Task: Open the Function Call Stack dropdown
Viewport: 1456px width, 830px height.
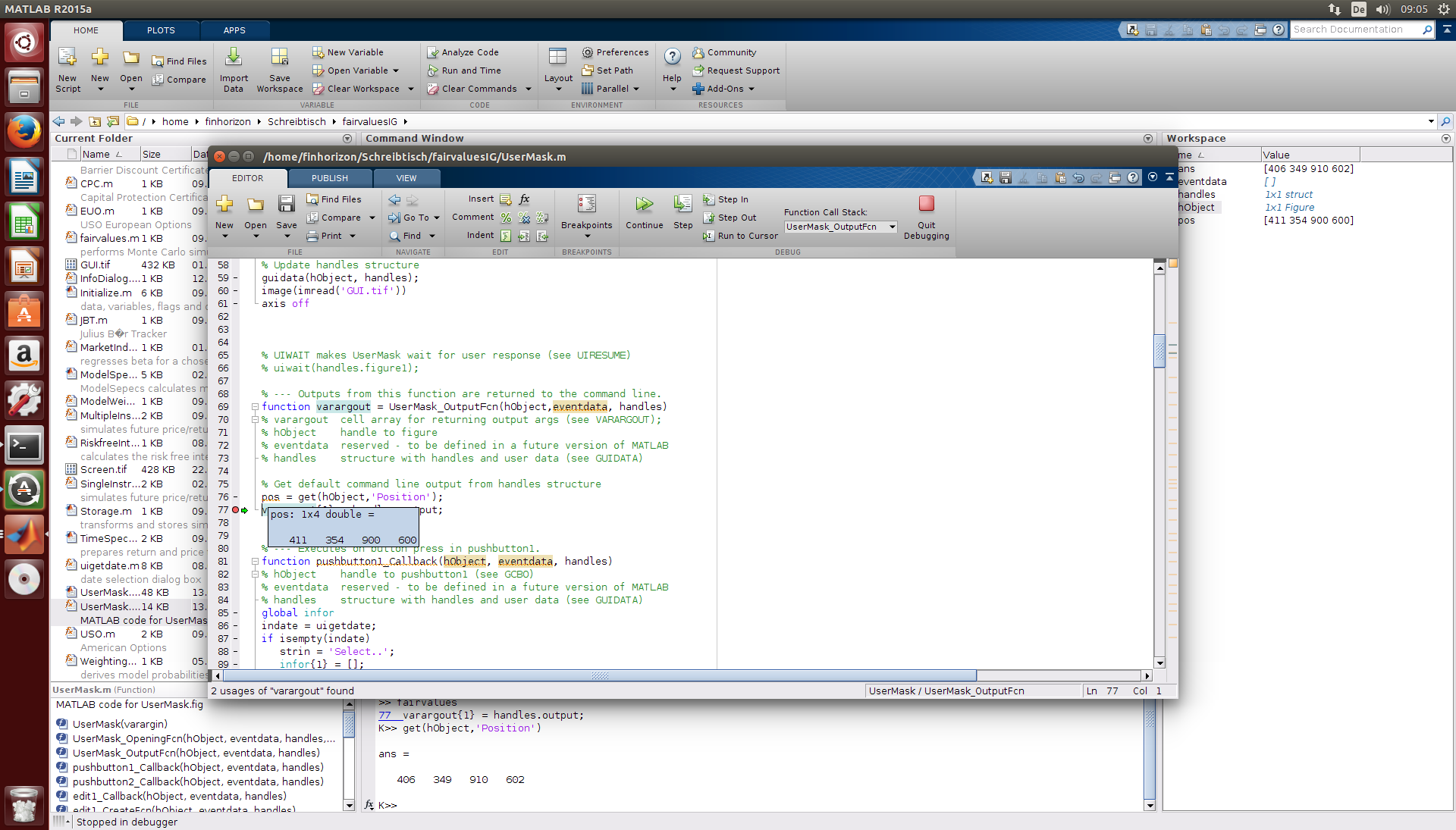Action: click(892, 227)
